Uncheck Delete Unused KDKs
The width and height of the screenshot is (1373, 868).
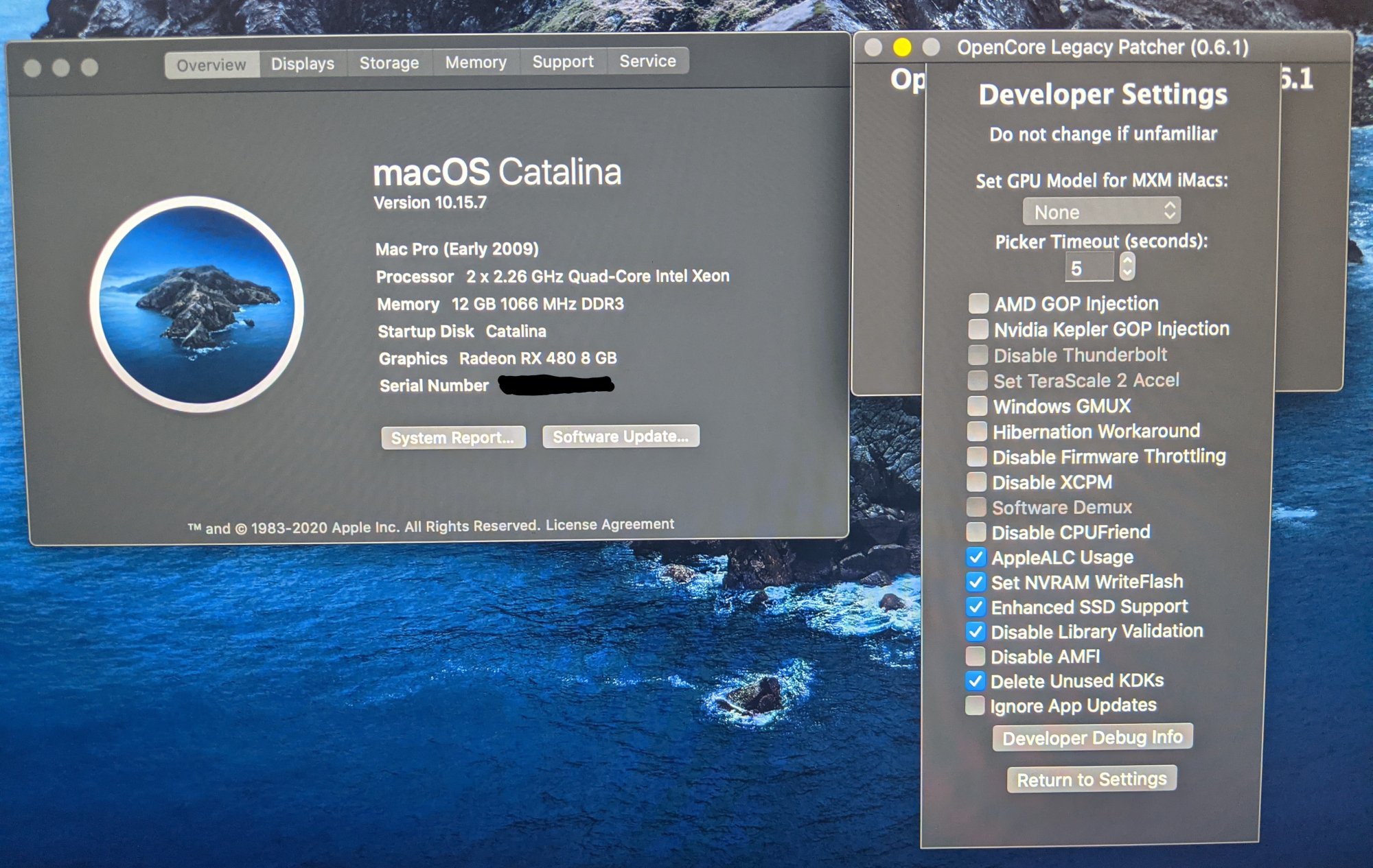[975, 681]
